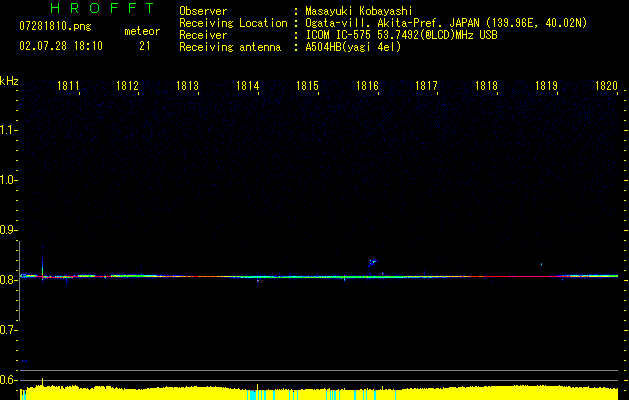Click the 1820 time axis label
This screenshot has height=400, width=629.
click(606, 86)
